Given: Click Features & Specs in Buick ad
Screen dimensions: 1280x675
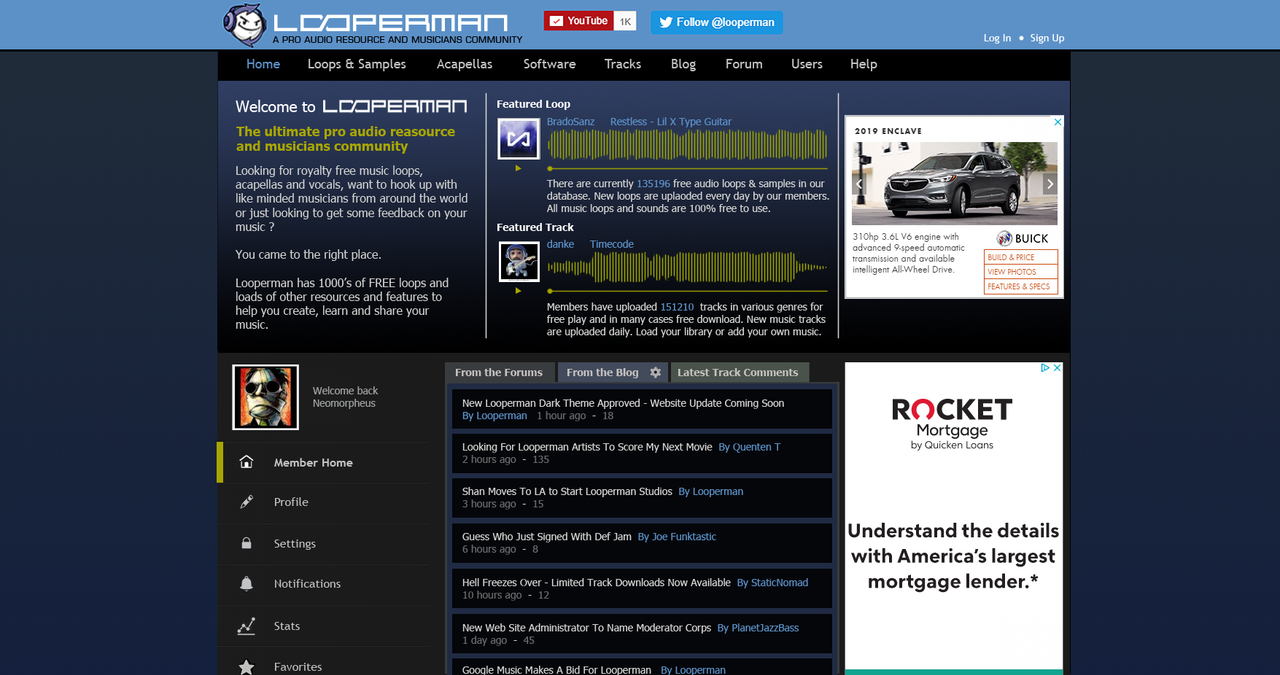Looking at the screenshot, I should (1021, 286).
